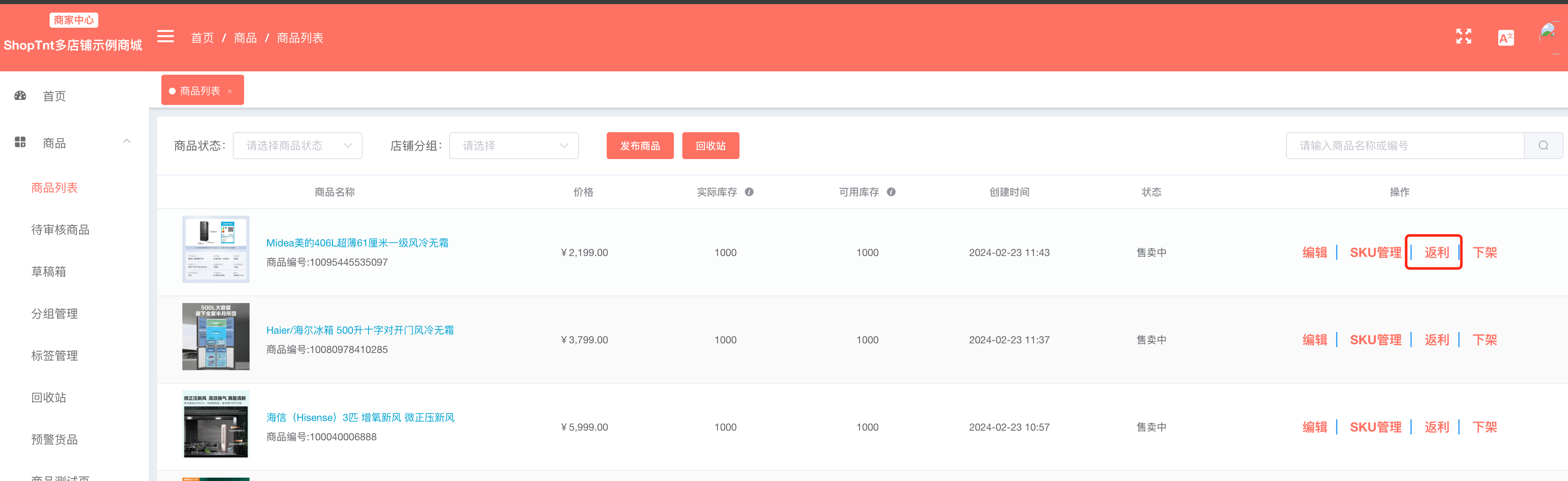Open 分组管理 in the sidebar
1568x481 pixels.
coord(54,314)
